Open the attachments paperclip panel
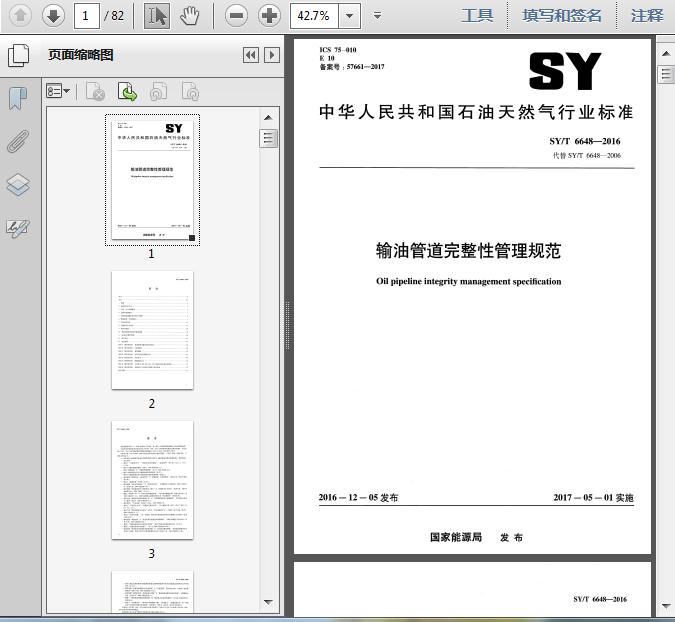Image resolution: width=675 pixels, height=622 pixels. click(x=18, y=141)
